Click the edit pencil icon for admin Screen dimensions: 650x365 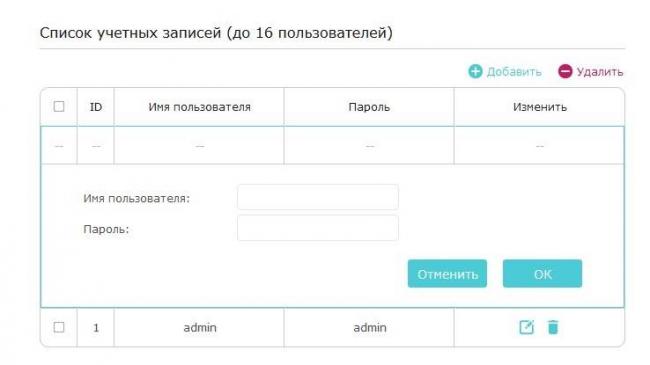tap(526, 327)
